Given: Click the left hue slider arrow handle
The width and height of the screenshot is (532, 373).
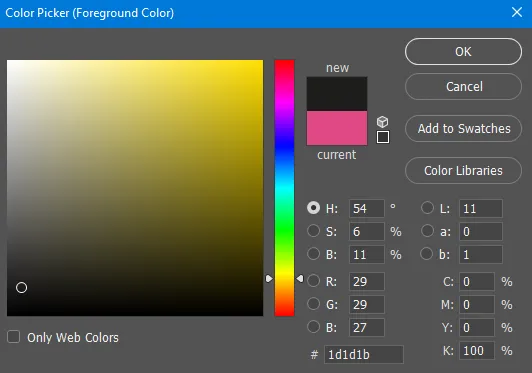Looking at the screenshot, I should point(269,279).
